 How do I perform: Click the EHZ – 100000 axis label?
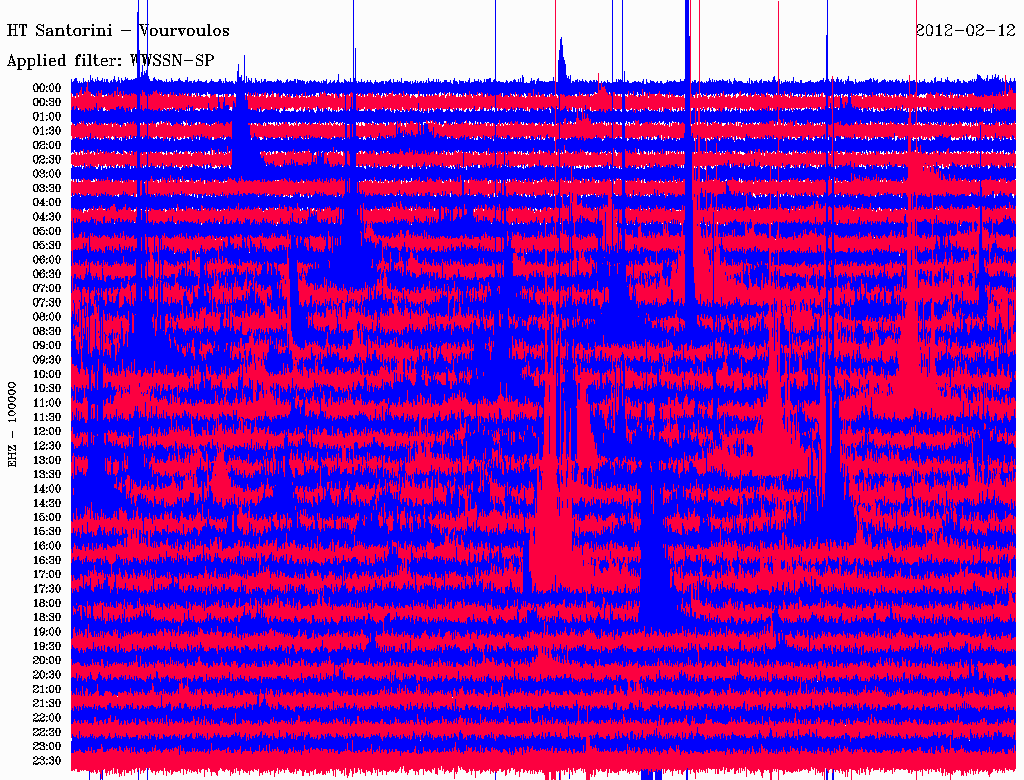click(x=12, y=424)
